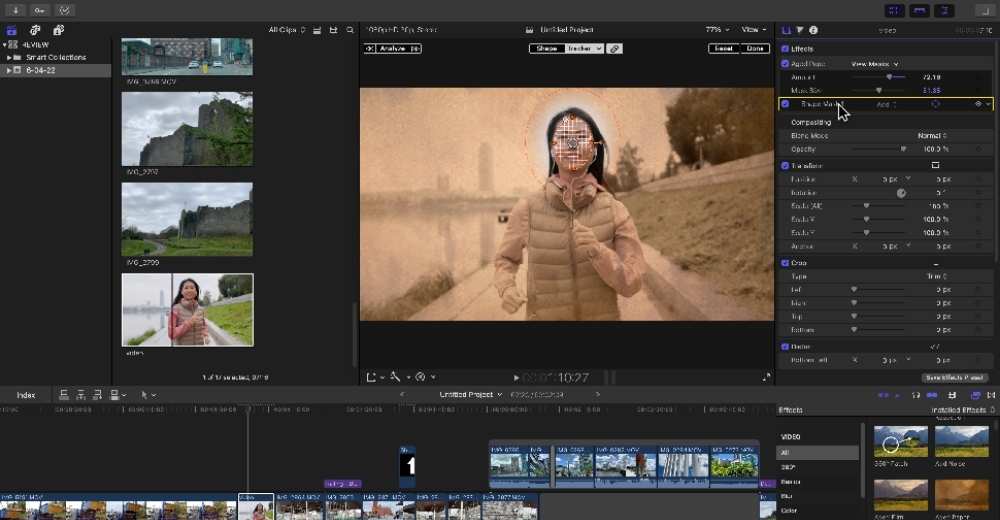The width and height of the screenshot is (1000, 520).
Task: Open the viewer View menu
Action: click(752, 30)
